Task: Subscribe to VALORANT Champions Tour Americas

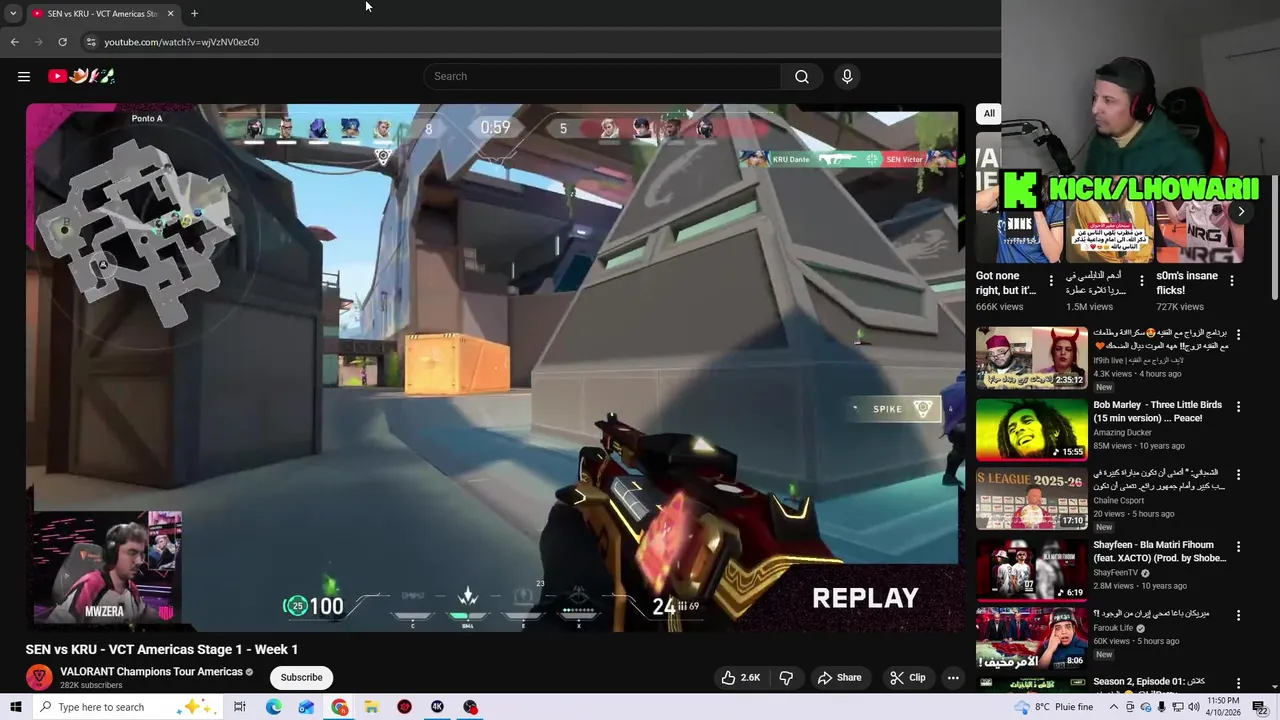Action: click(x=301, y=677)
